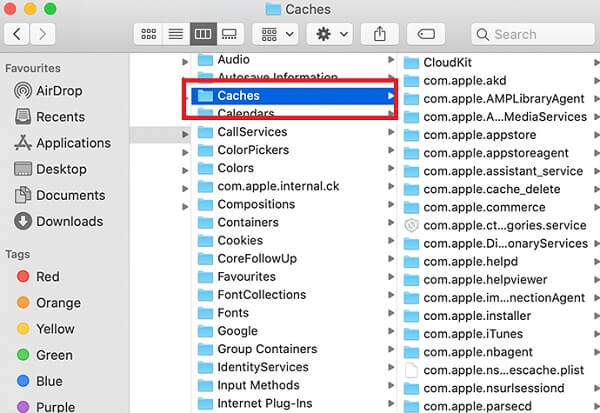The image size is (600, 413).
Task: Select the CallServices folder
Action: point(294,132)
